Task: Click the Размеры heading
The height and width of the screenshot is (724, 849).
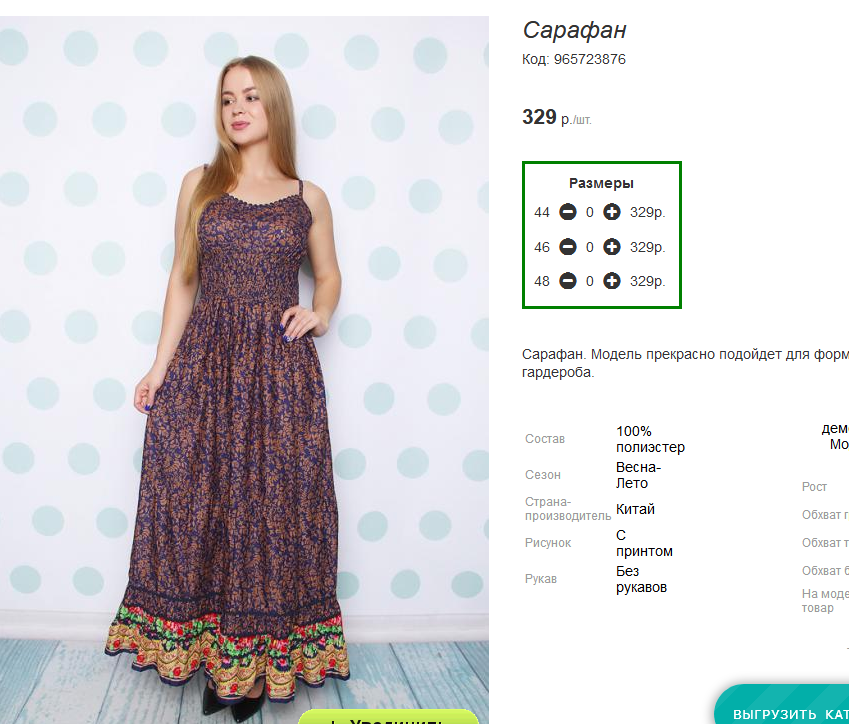Action: tap(601, 183)
